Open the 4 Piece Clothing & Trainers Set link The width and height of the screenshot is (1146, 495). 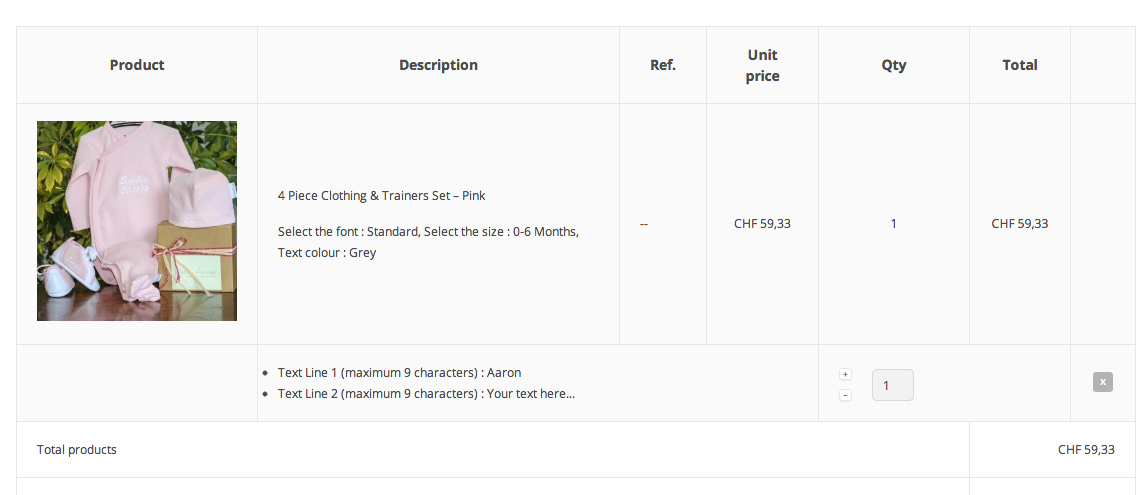382,196
